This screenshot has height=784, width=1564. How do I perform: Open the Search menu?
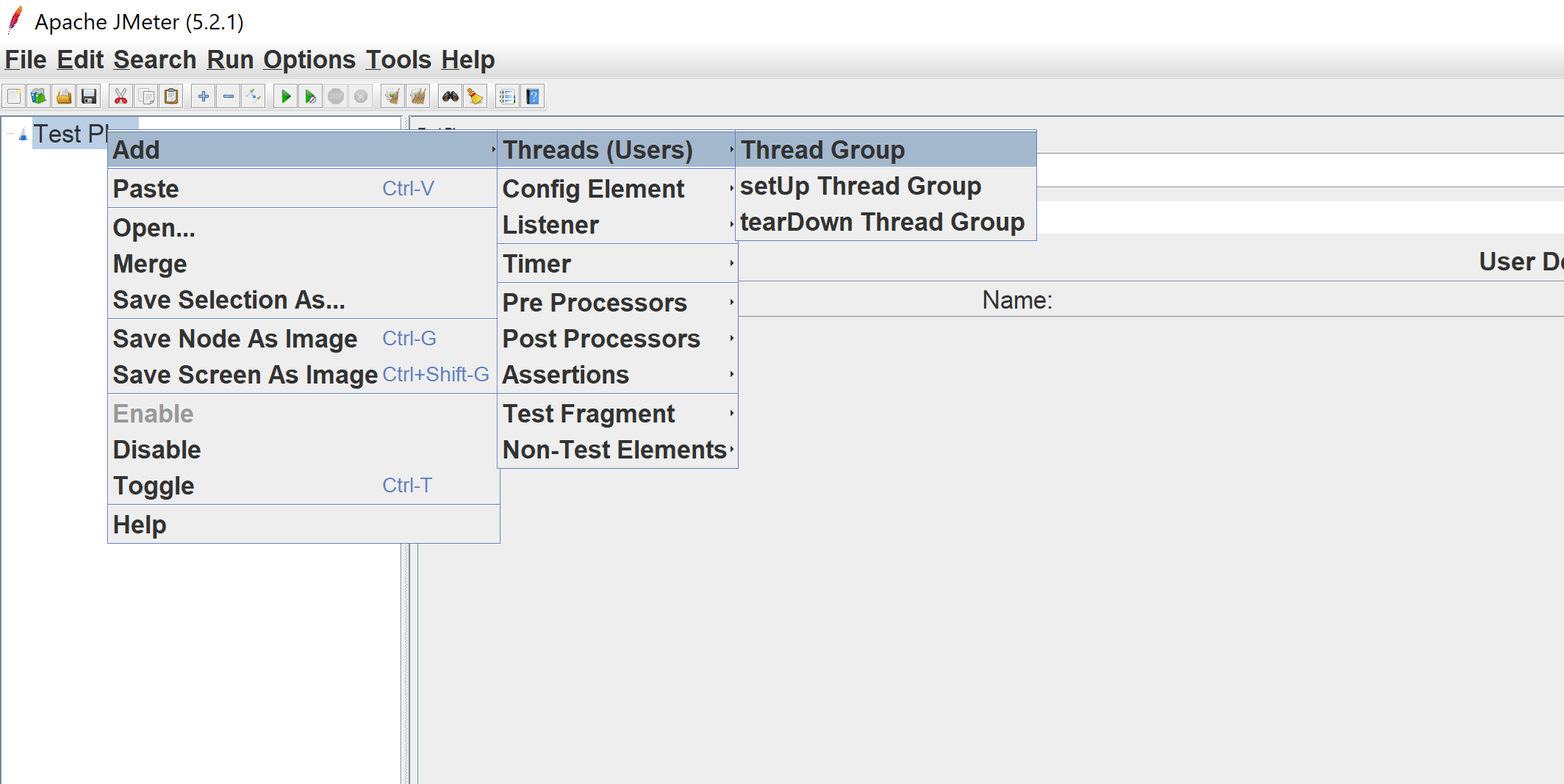pyautogui.click(x=155, y=60)
